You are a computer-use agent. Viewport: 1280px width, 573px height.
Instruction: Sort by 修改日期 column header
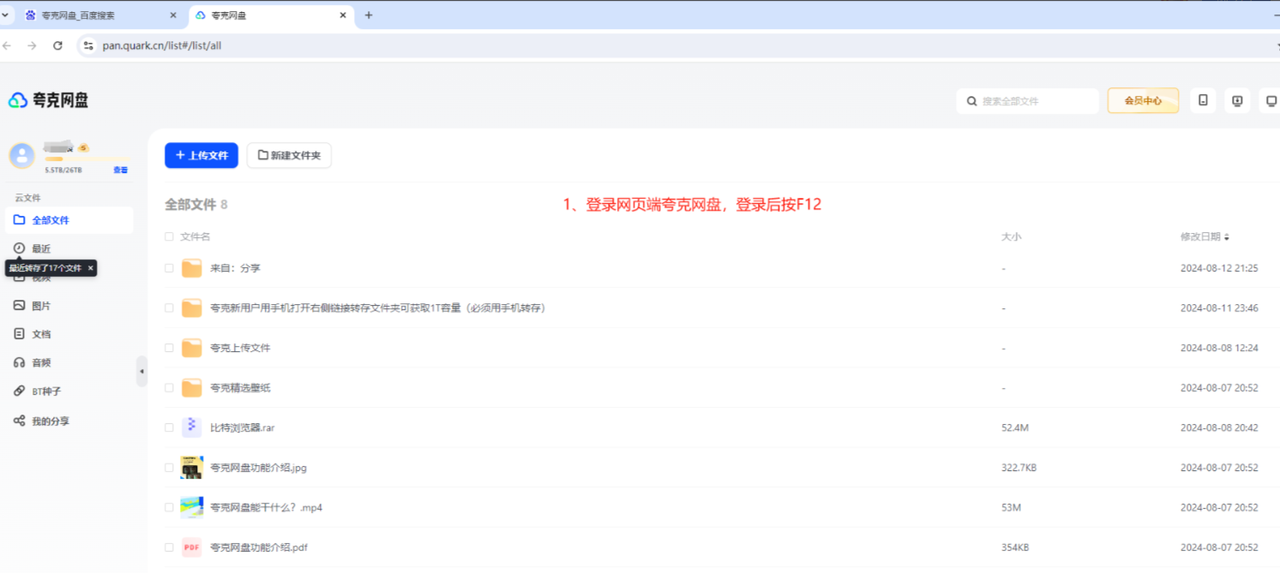[x=1205, y=237]
